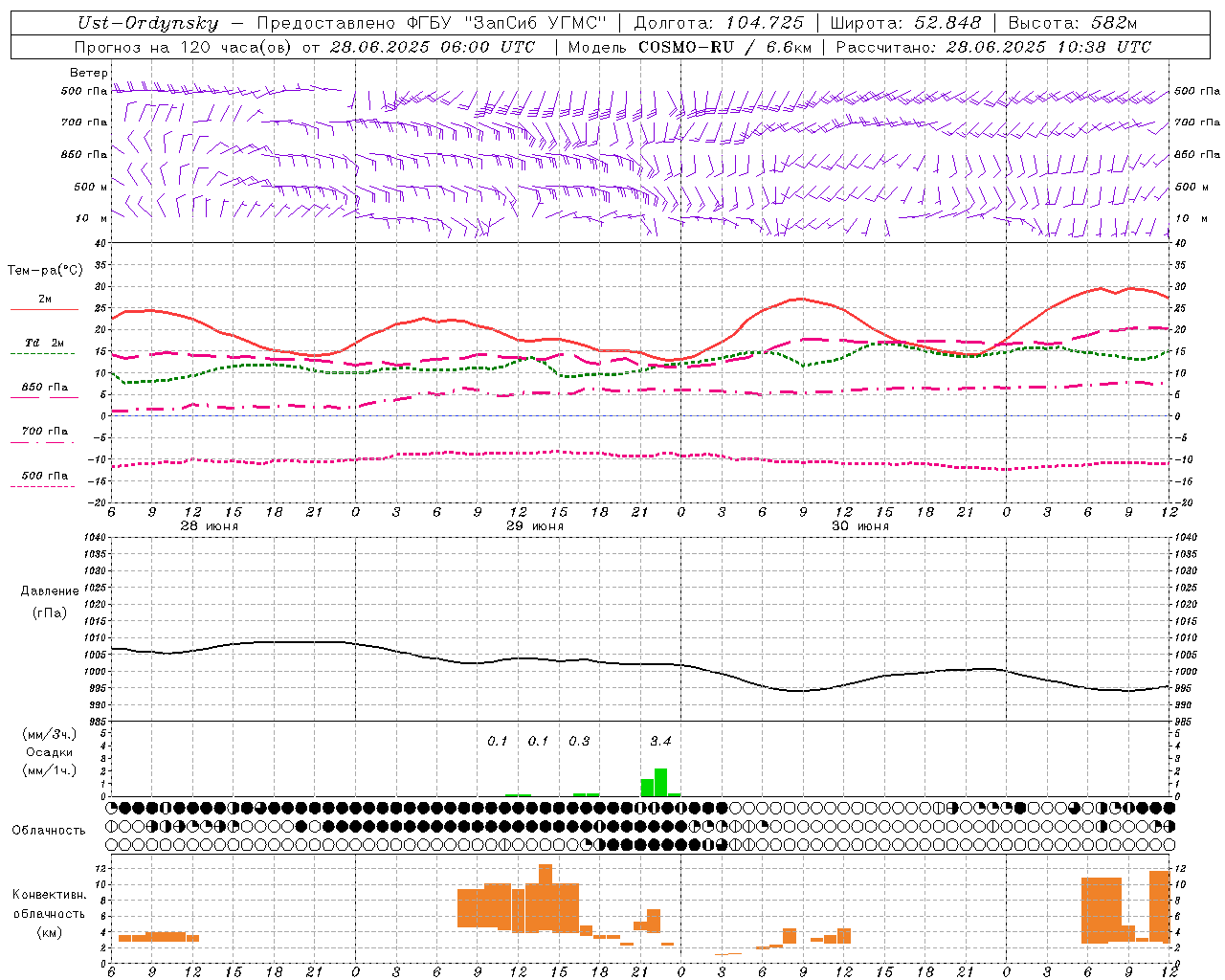Select the model name COSMO-RU / 6.6км
1225x980 pixels.
[x=724, y=47]
